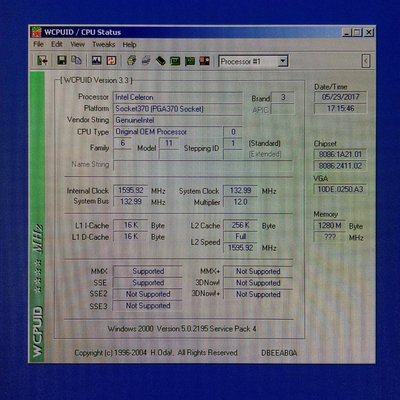
Task: Click the L2 Speed 1595.92 MHz value
Action: click(240, 248)
